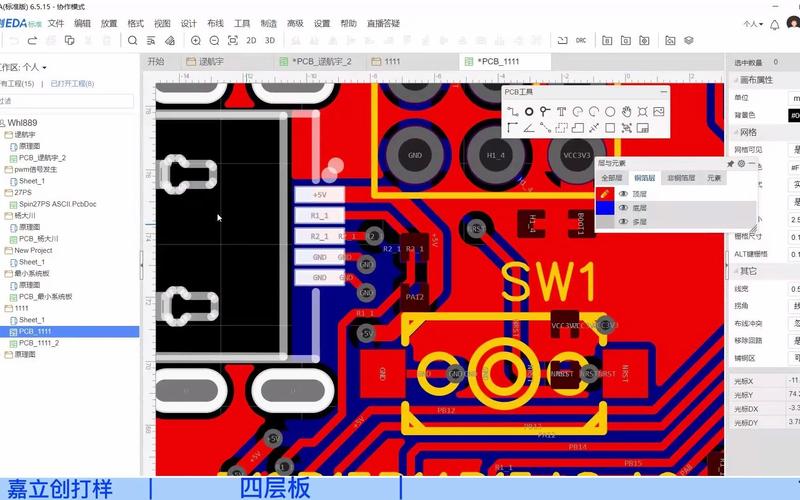Viewport: 800px width, 500px height.
Task: Select the protractor angle tool
Action: pyautogui.click(x=529, y=128)
